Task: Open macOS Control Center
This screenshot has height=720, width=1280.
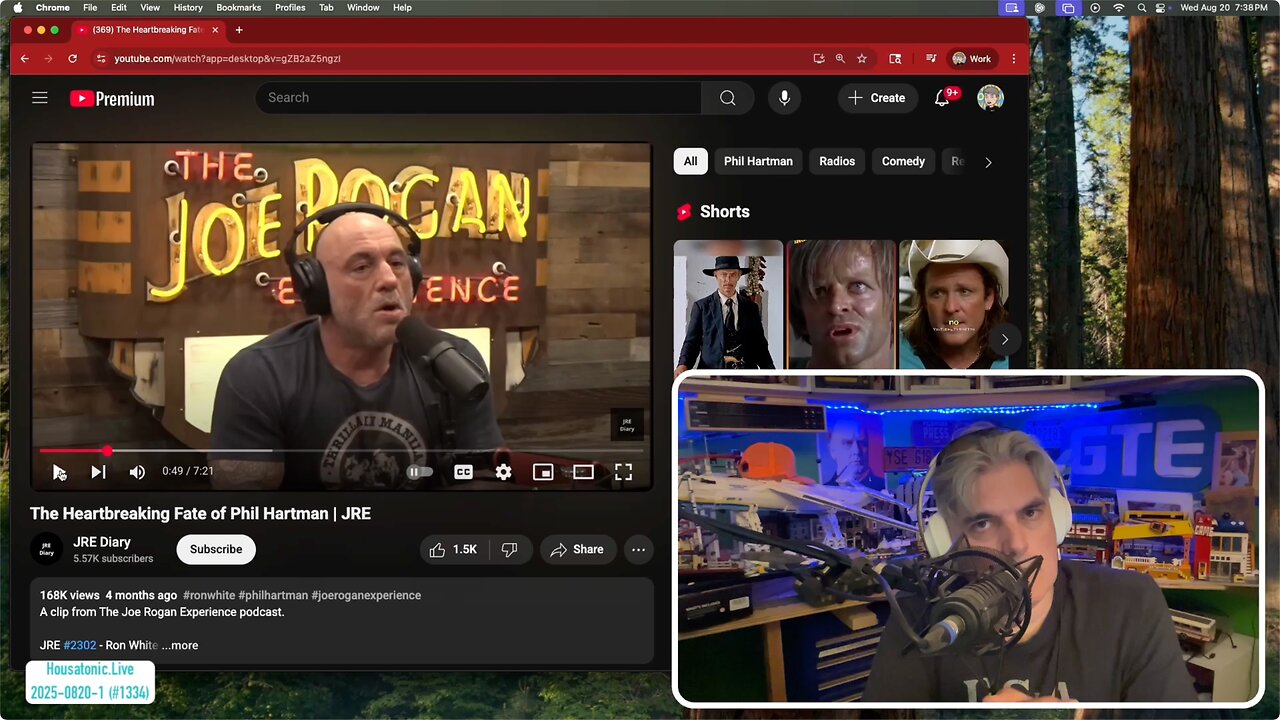Action: (x=1160, y=8)
